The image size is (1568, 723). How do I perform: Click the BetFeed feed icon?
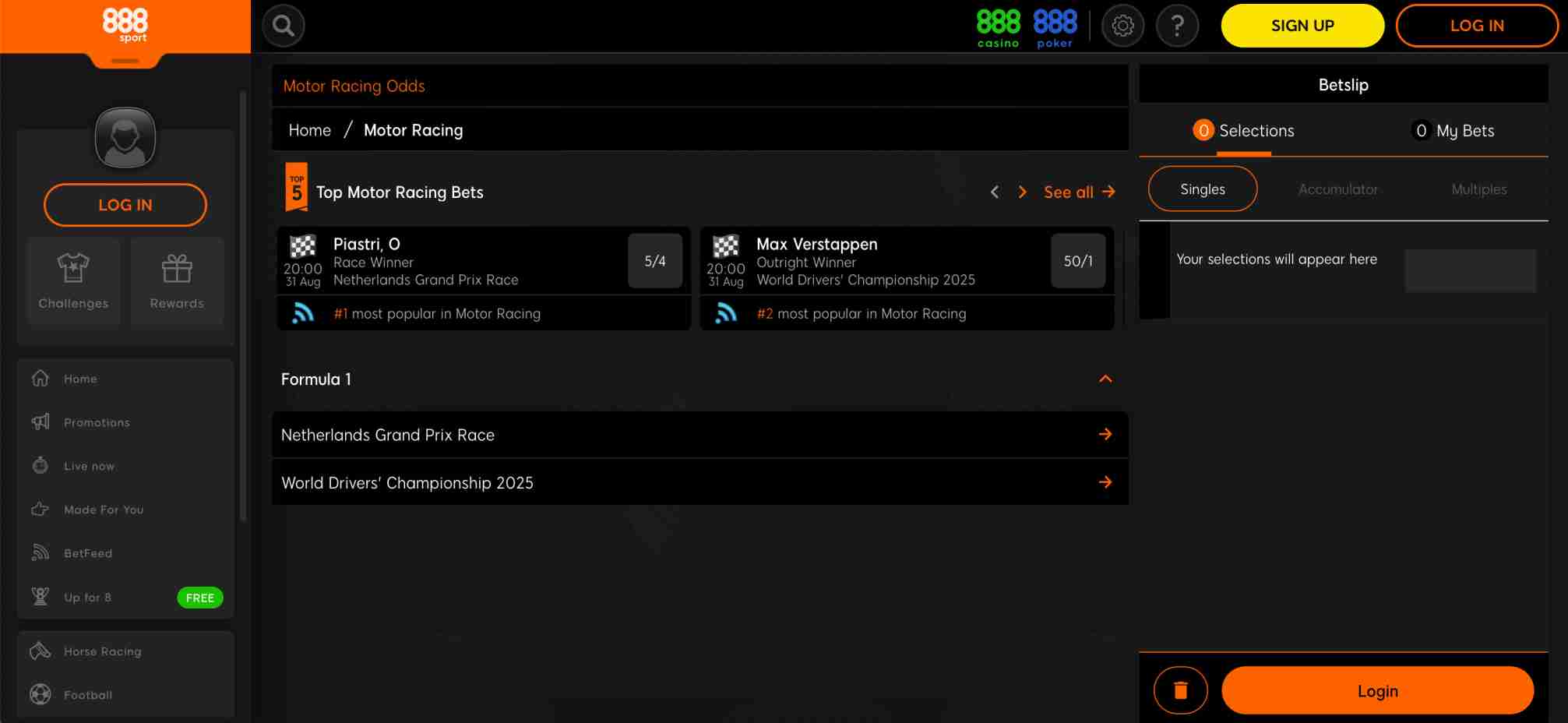coord(41,552)
